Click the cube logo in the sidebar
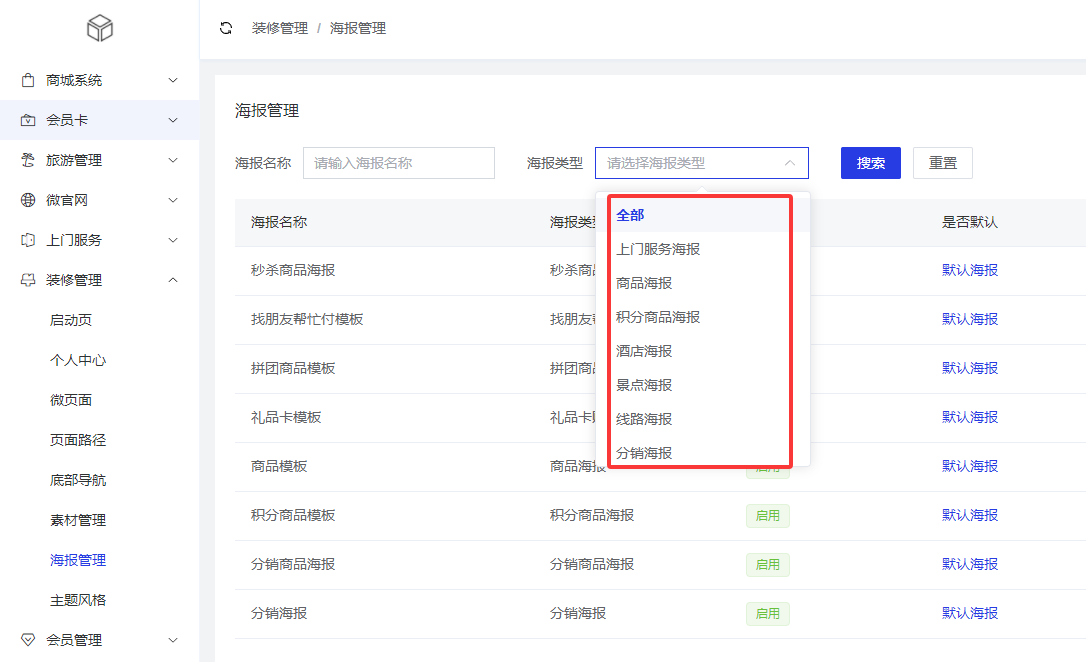The image size is (1090, 662). pos(100,29)
